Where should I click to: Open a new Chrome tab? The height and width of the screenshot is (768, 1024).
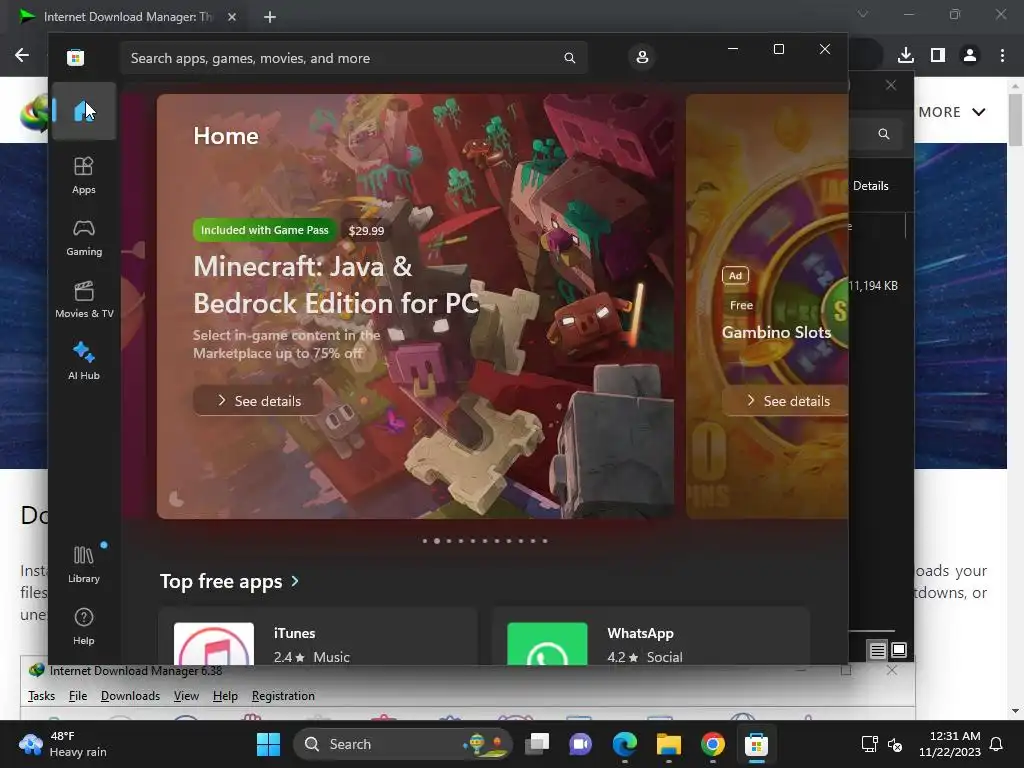point(270,17)
